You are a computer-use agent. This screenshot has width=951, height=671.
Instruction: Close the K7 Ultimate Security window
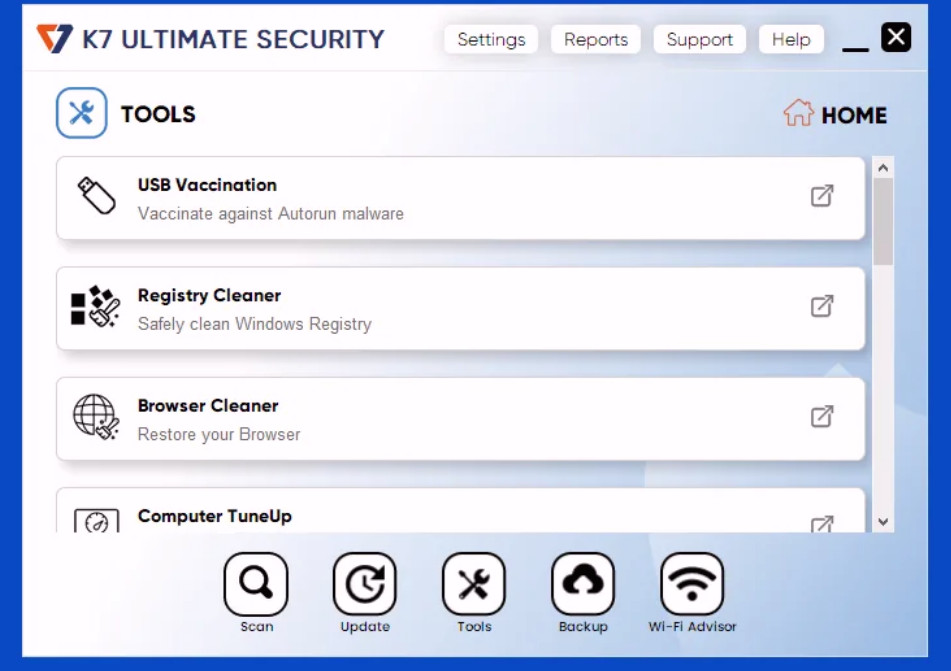[896, 38]
